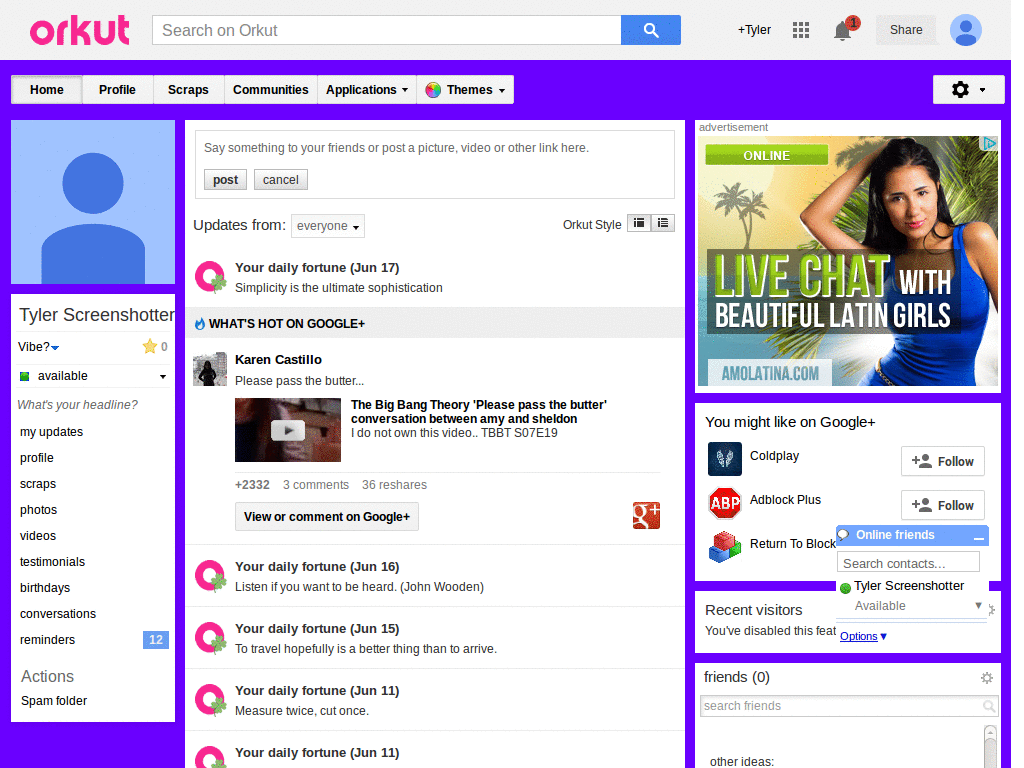
Task: Select my updates in the sidebar
Action: tap(52, 432)
